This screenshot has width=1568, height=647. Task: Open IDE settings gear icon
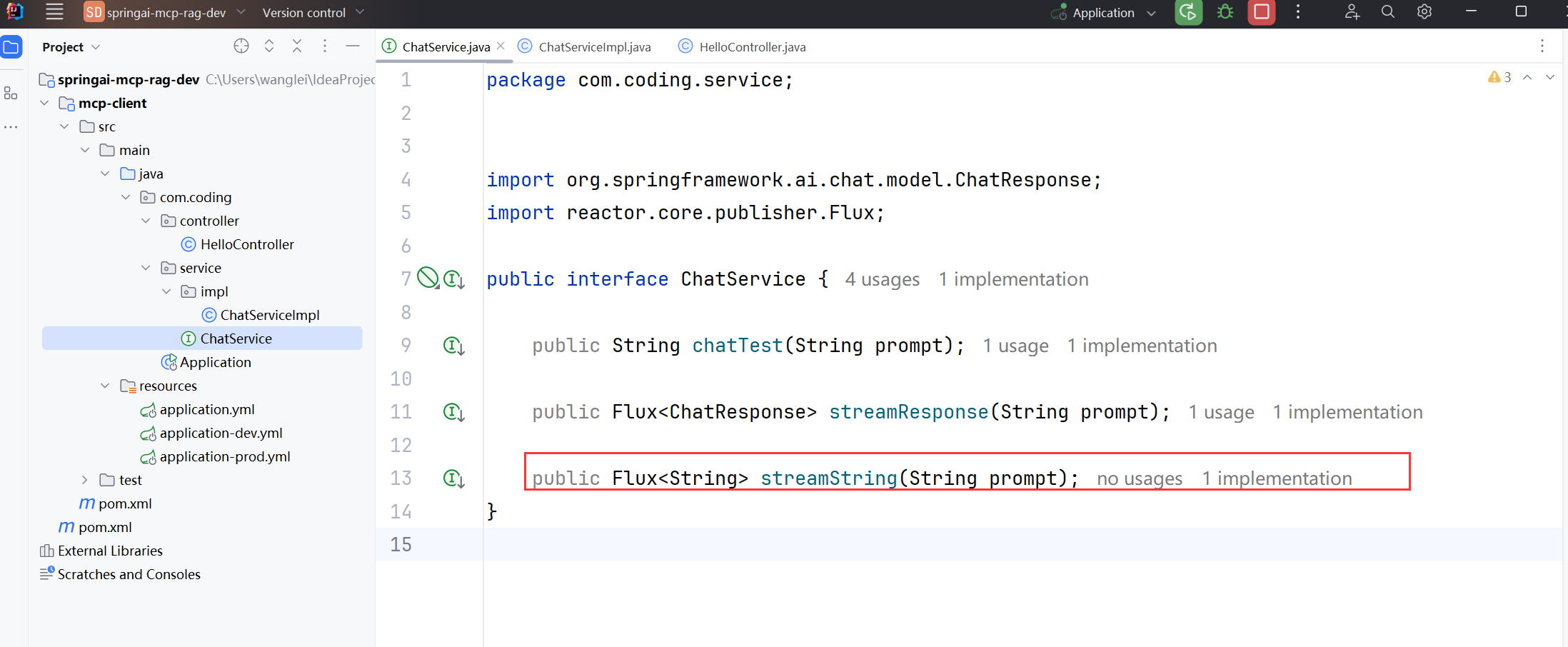(1424, 12)
